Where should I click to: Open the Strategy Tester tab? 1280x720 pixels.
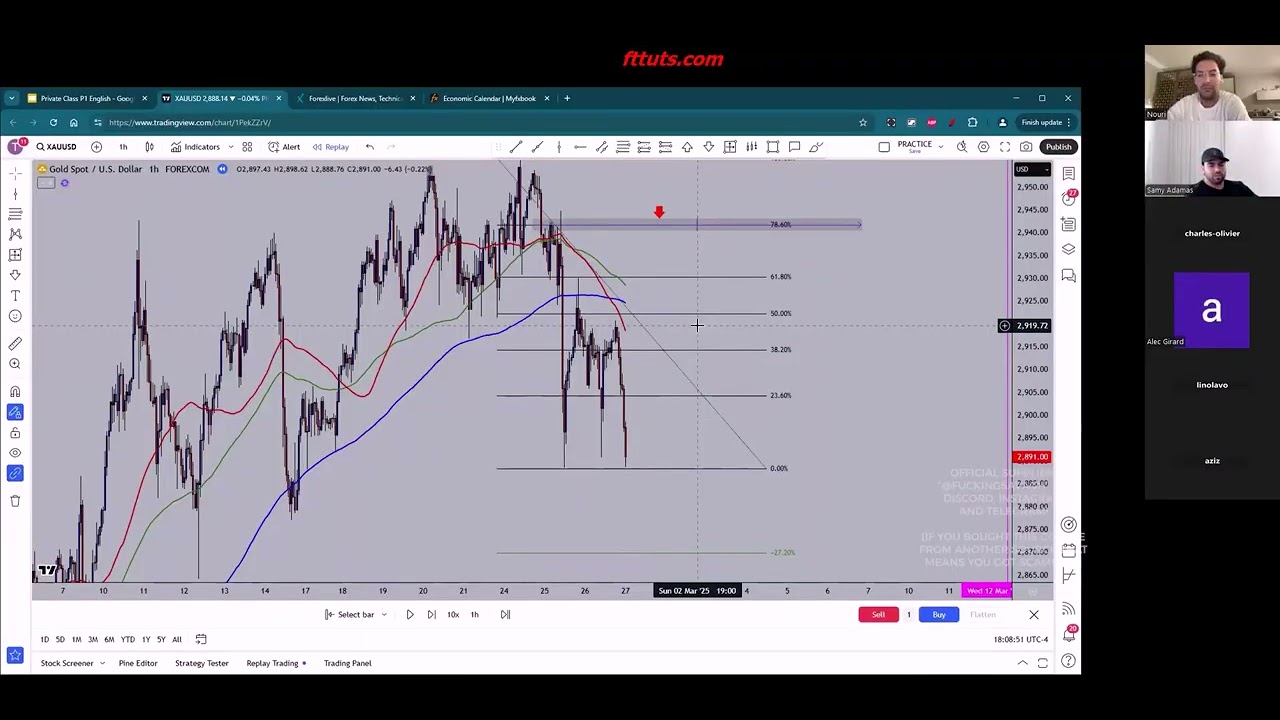coord(202,663)
